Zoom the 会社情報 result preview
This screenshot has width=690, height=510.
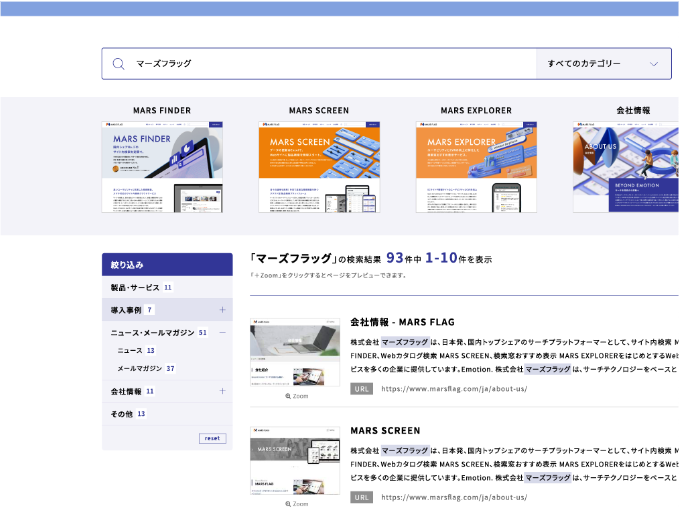[297, 396]
